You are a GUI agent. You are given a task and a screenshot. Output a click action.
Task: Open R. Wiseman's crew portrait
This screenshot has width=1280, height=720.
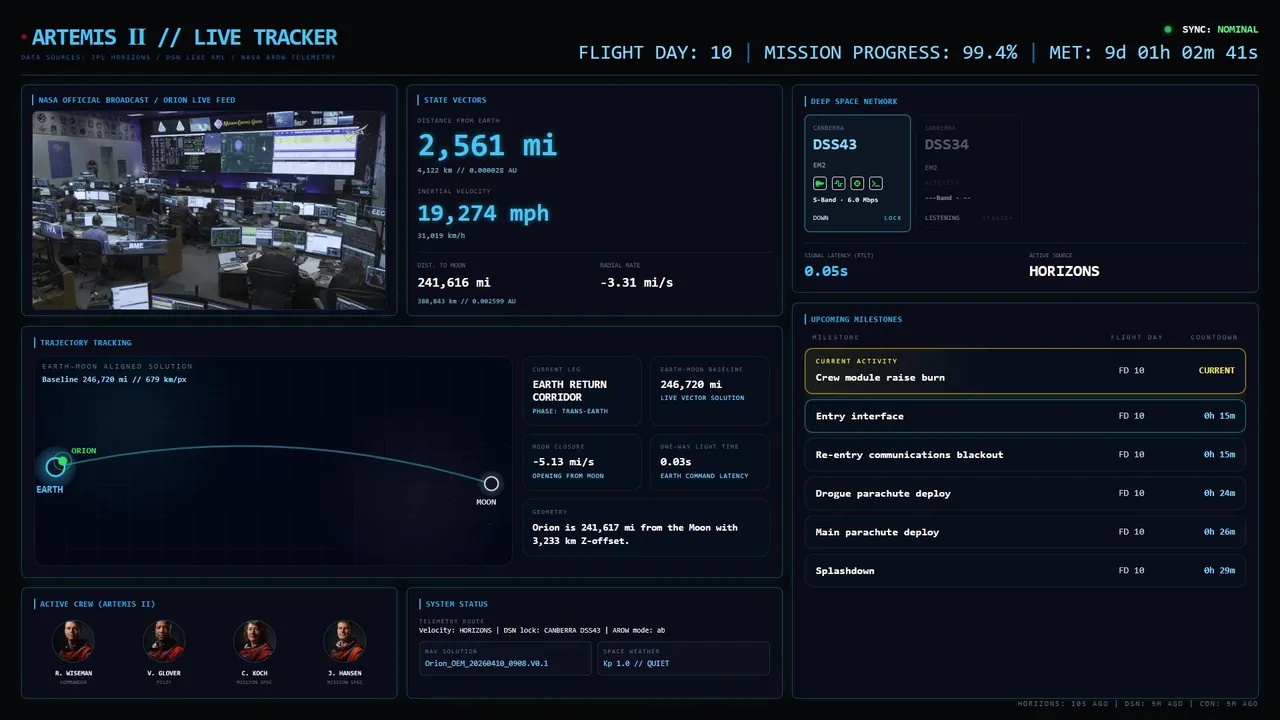click(x=73, y=641)
